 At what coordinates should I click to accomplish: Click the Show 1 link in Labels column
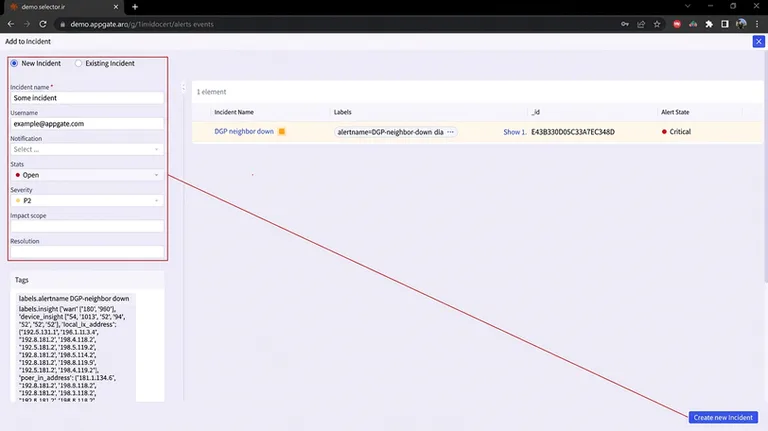tap(514, 132)
